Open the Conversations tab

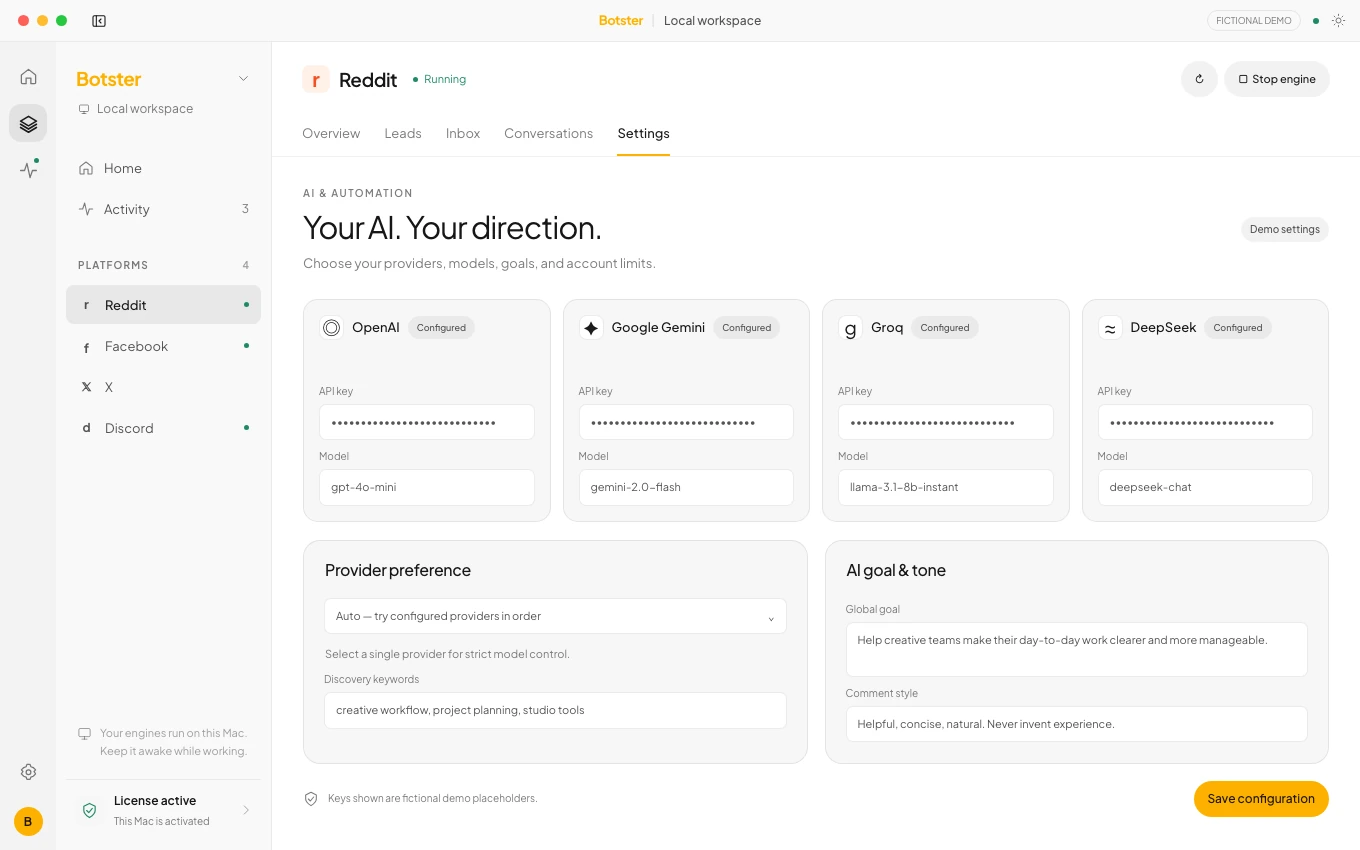548,134
